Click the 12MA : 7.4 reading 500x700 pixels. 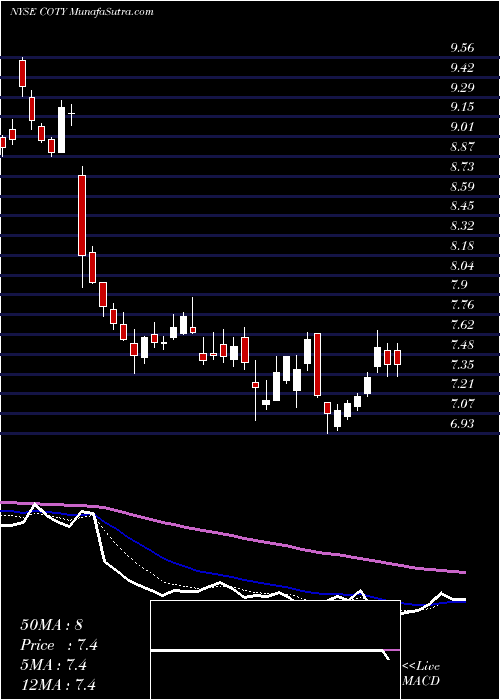[58, 684]
